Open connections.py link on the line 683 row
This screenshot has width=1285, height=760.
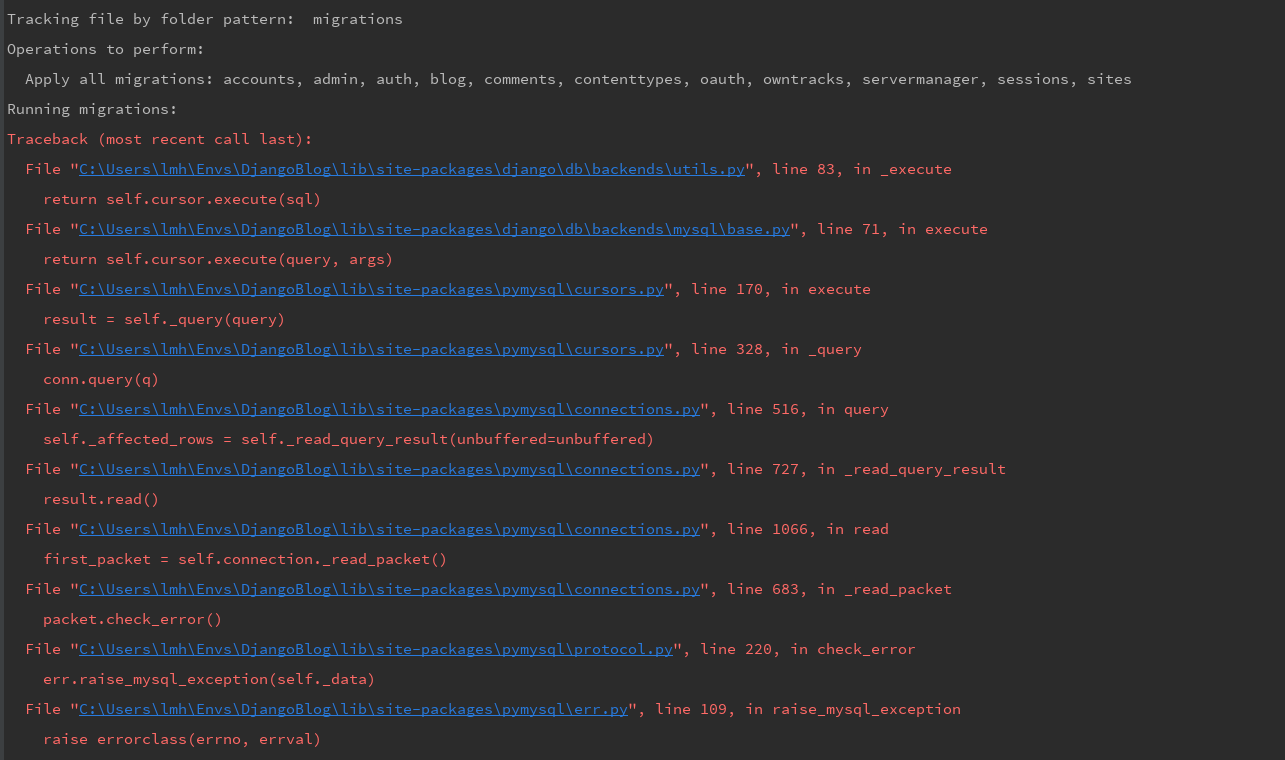(x=390, y=589)
